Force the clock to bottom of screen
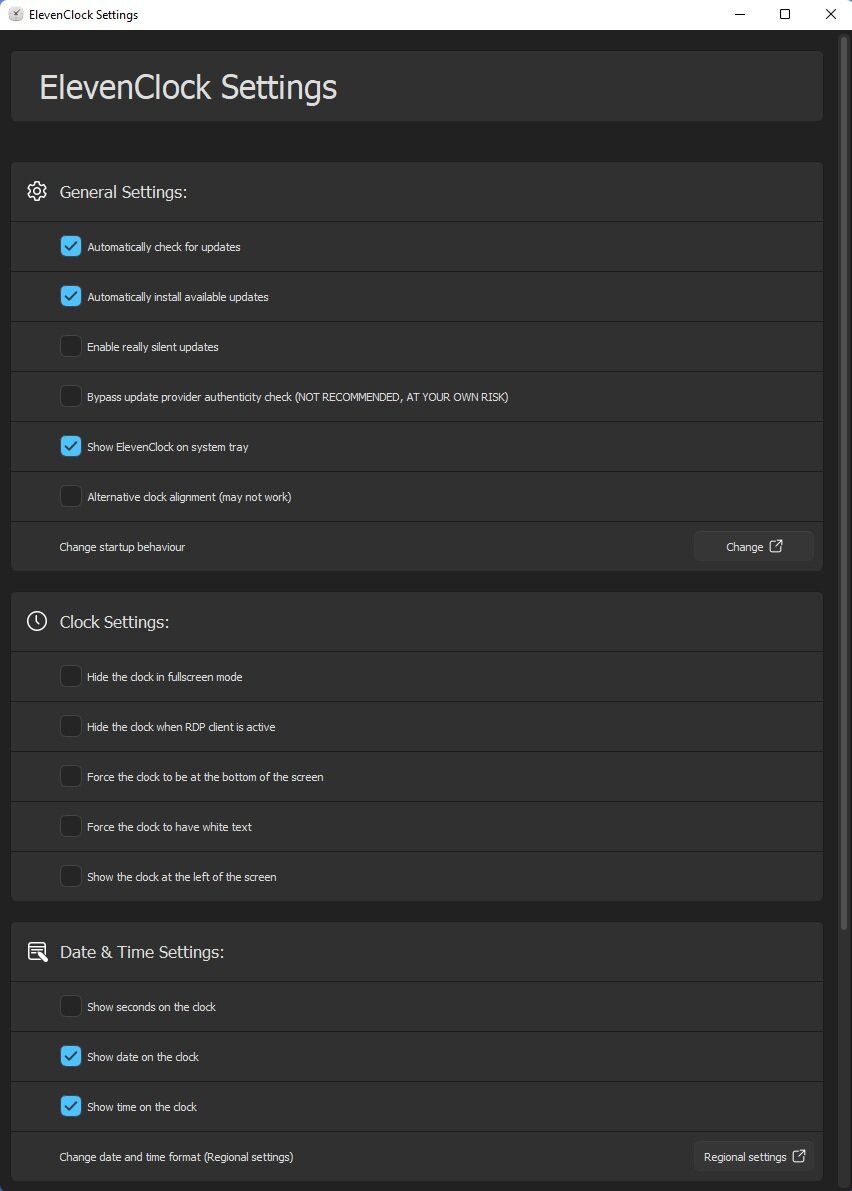Image resolution: width=852 pixels, height=1191 pixels. 71,776
